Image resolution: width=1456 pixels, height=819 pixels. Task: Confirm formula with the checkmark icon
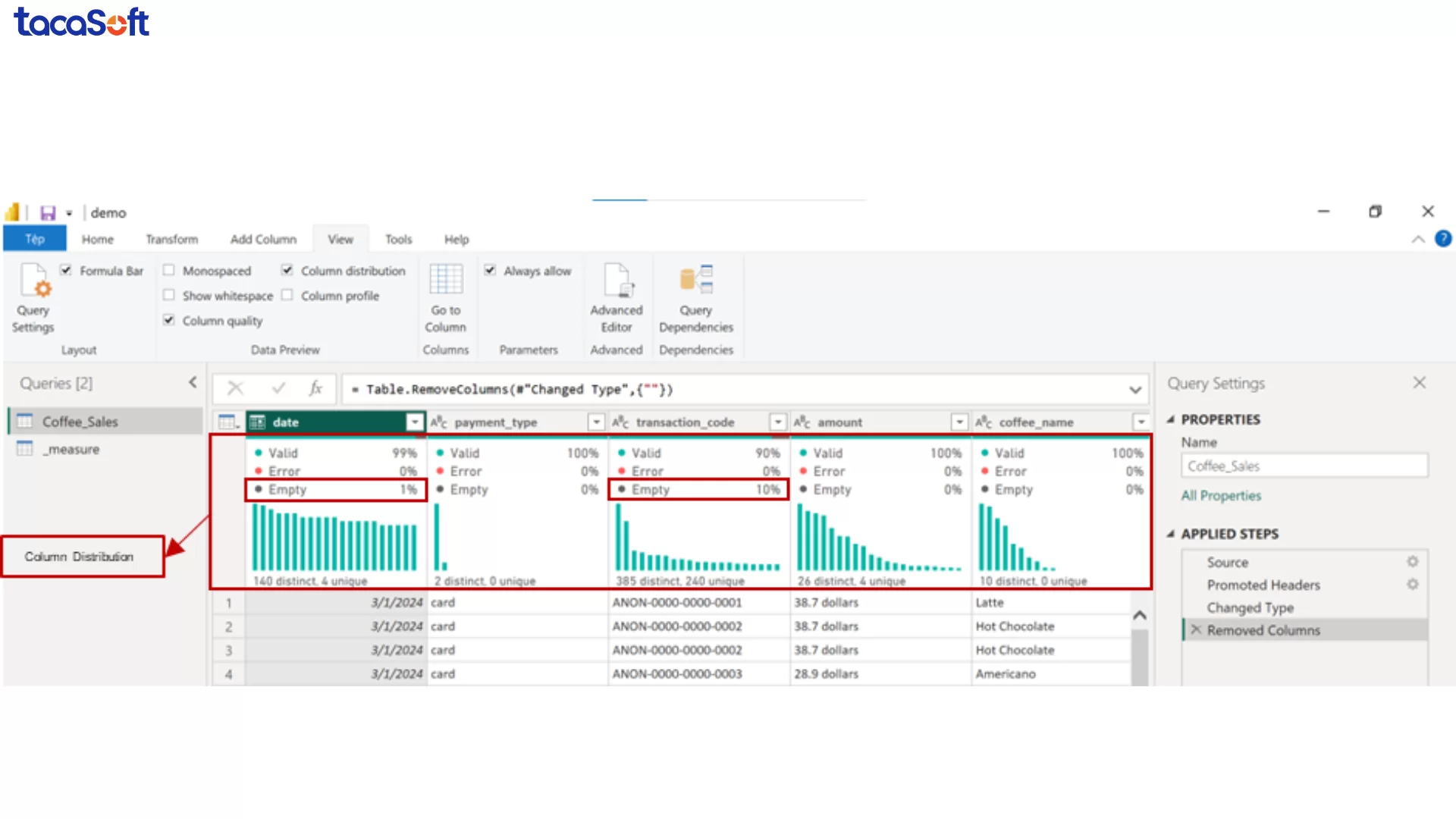(x=278, y=388)
